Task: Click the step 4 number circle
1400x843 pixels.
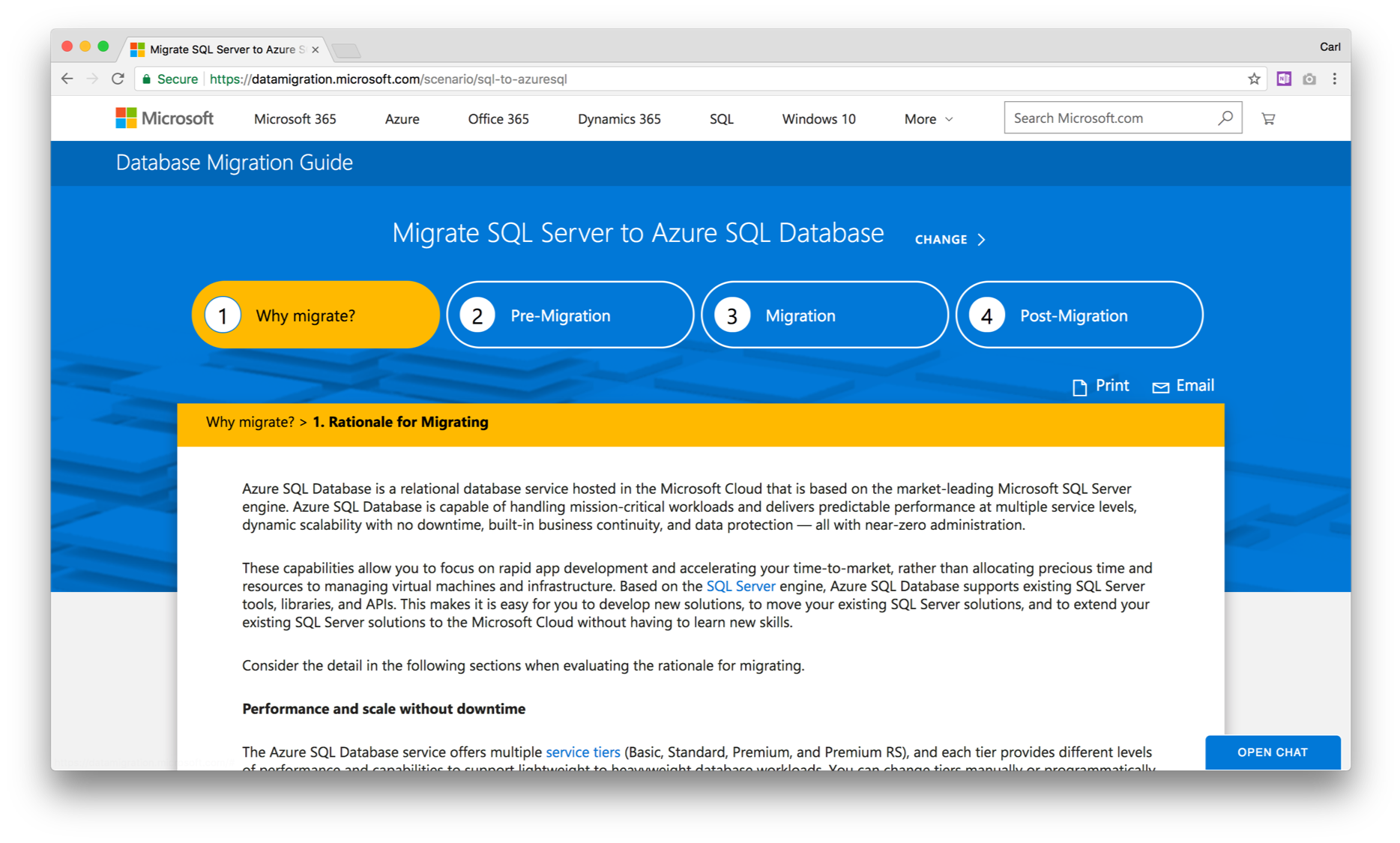Action: pyautogui.click(x=986, y=315)
